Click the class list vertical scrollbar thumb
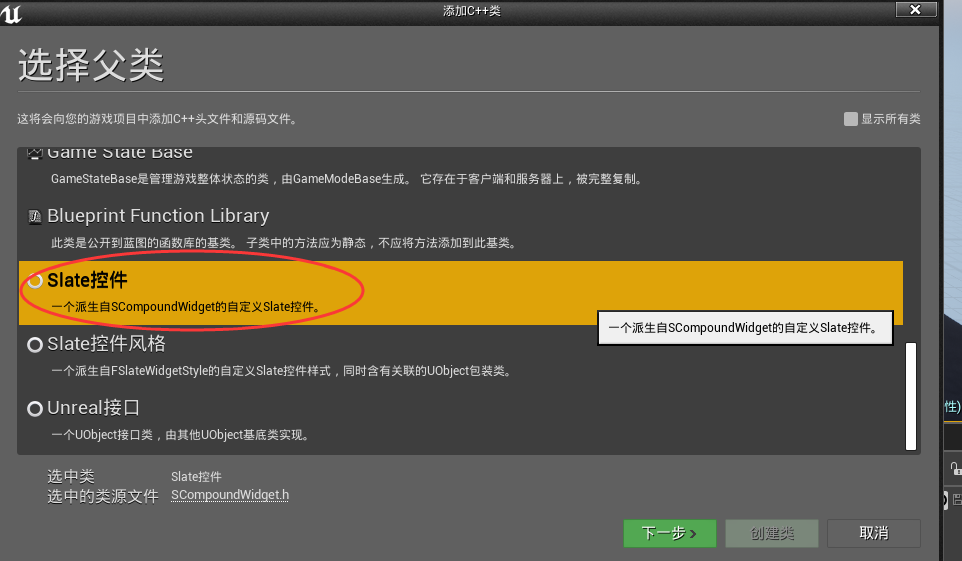 pos(910,397)
